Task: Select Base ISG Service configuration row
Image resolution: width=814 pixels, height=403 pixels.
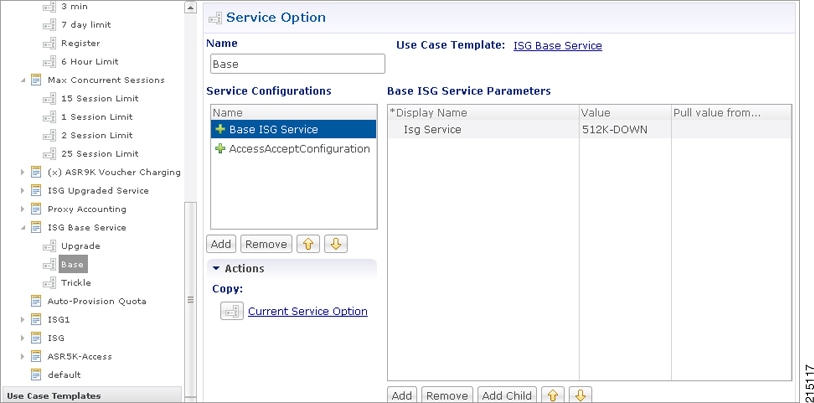Action: (293, 129)
